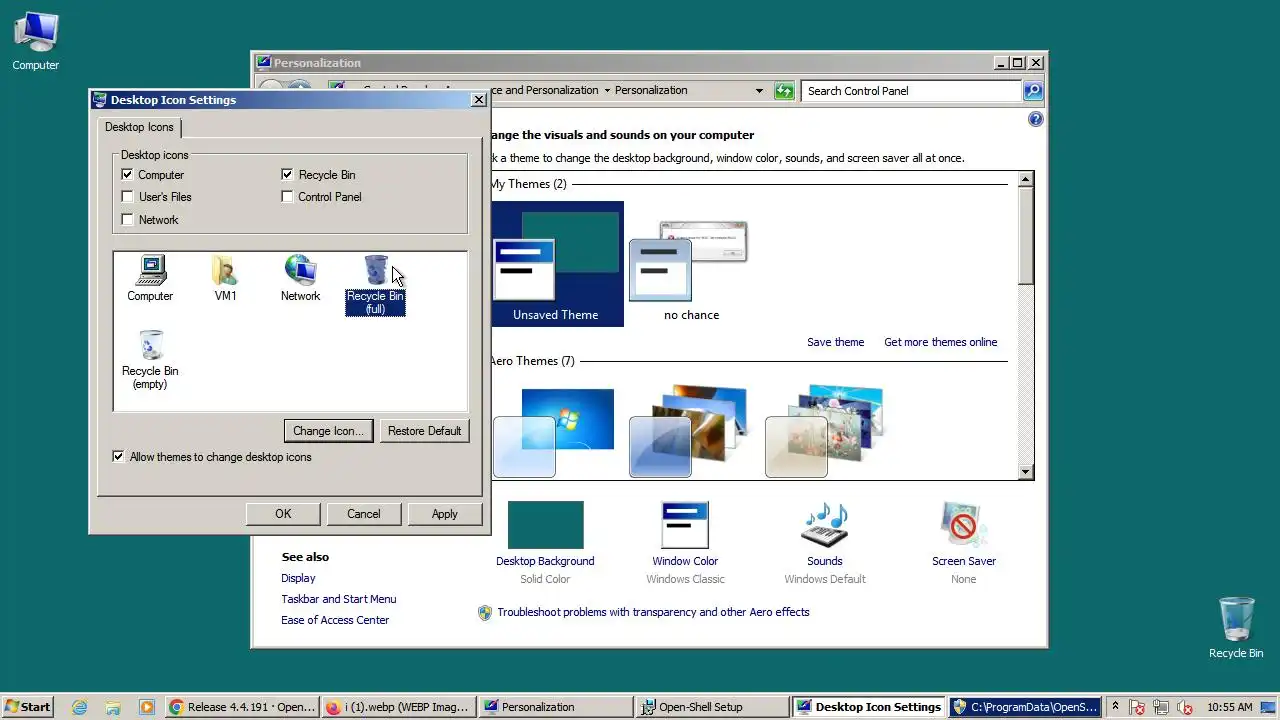Click the shield icon beside Troubleshoot problems
The width and height of the screenshot is (1280, 720).
pos(485,612)
